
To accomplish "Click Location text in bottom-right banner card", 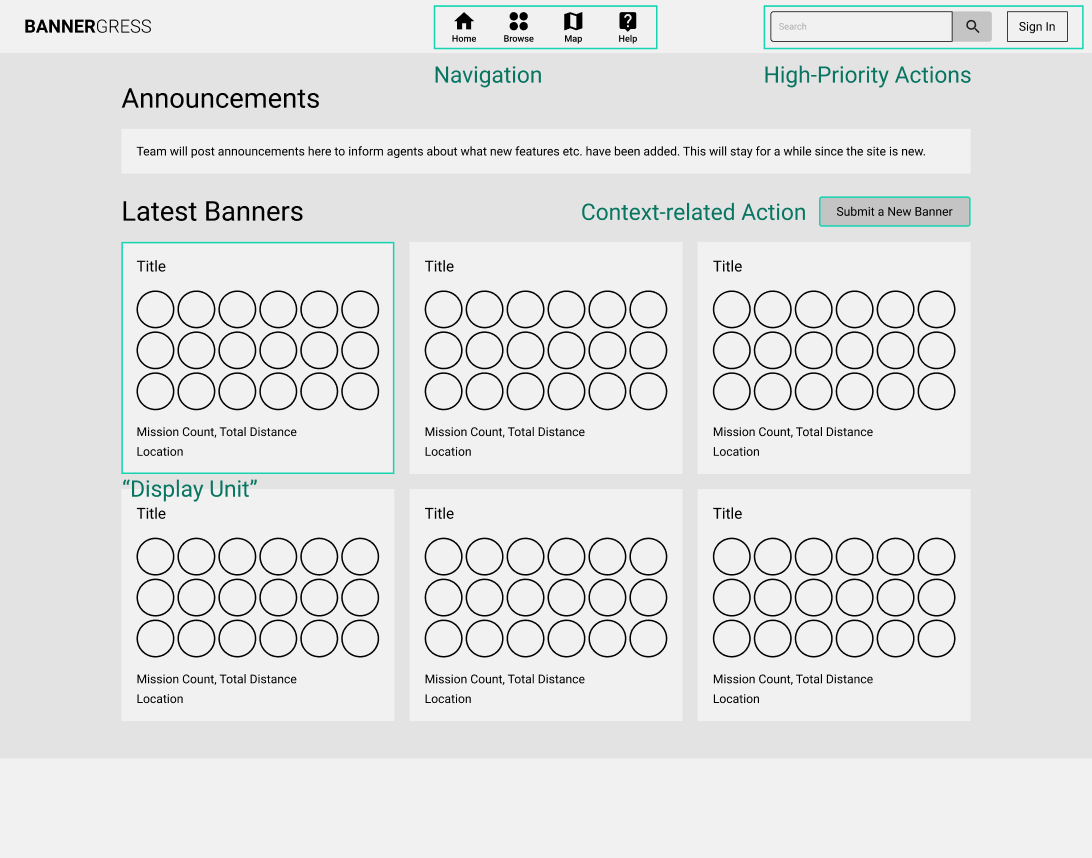I will coord(736,699).
